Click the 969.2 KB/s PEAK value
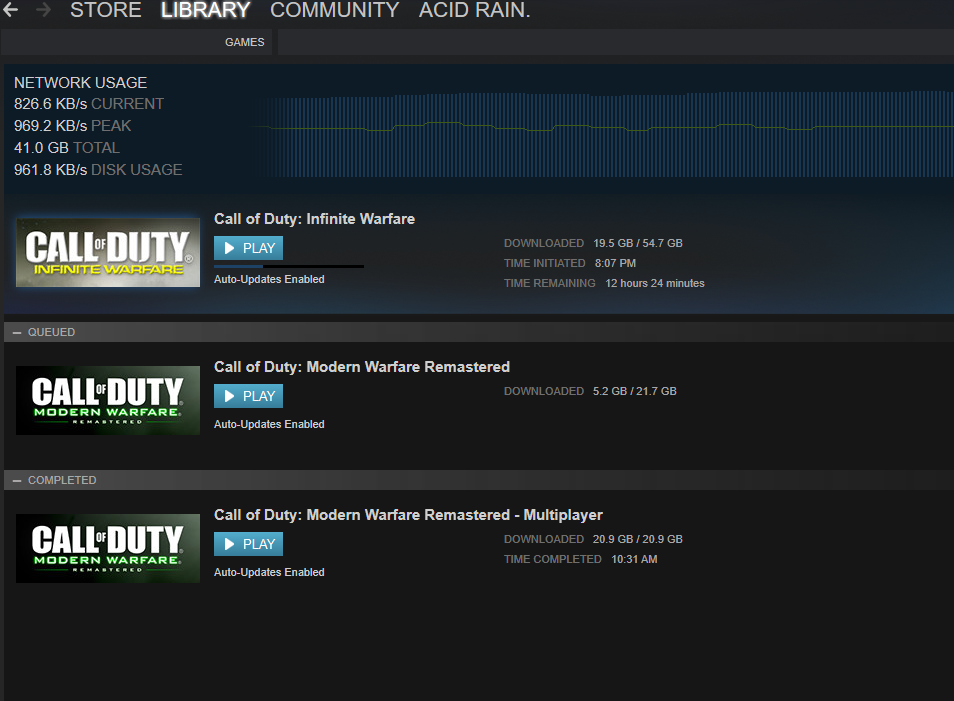 pyautogui.click(x=72, y=126)
